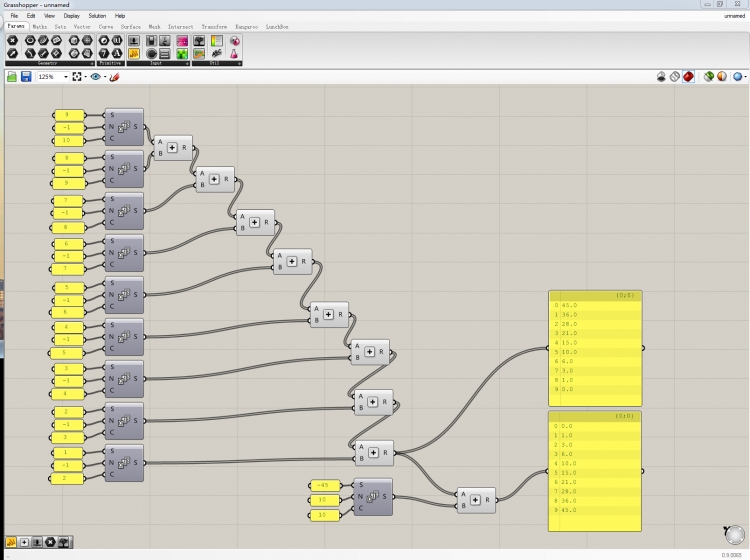Select the Integer parameter icon showing 7
Viewport: 750px width, 560px height.
pyautogui.click(x=104, y=54)
